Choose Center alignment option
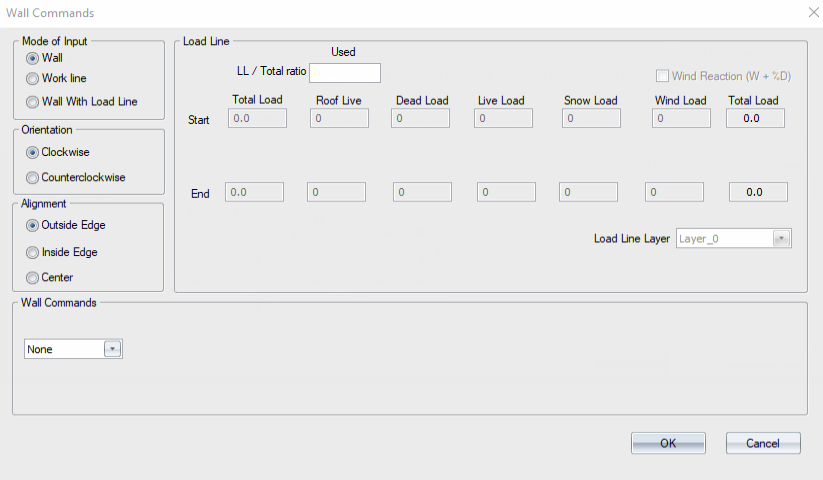Viewport: 823px width, 480px height. tap(33, 278)
